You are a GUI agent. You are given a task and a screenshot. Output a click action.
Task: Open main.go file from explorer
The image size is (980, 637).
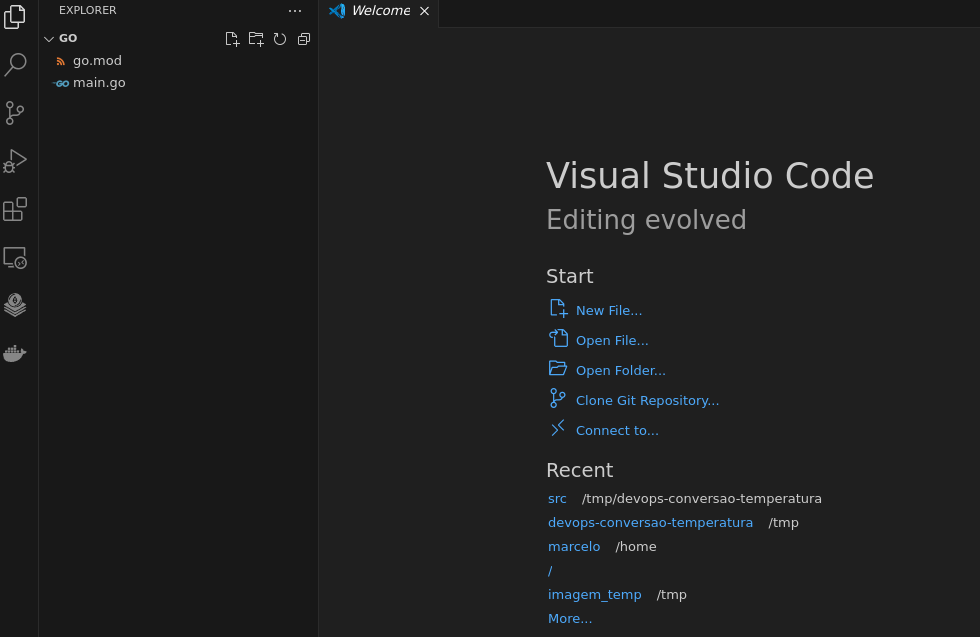(x=99, y=83)
